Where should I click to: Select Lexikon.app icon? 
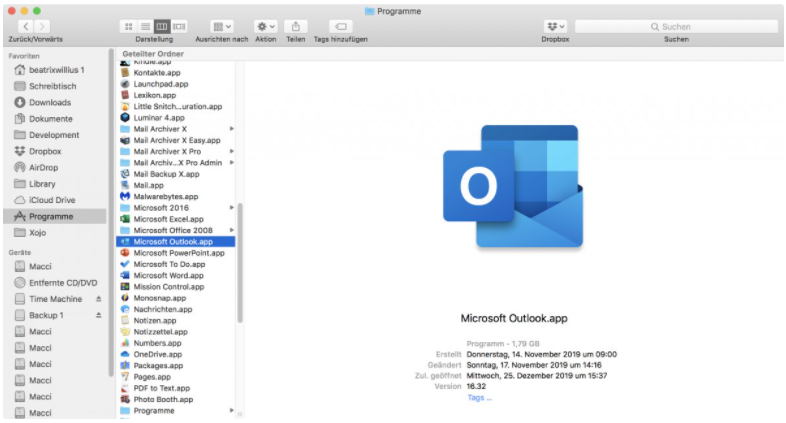tap(125, 95)
